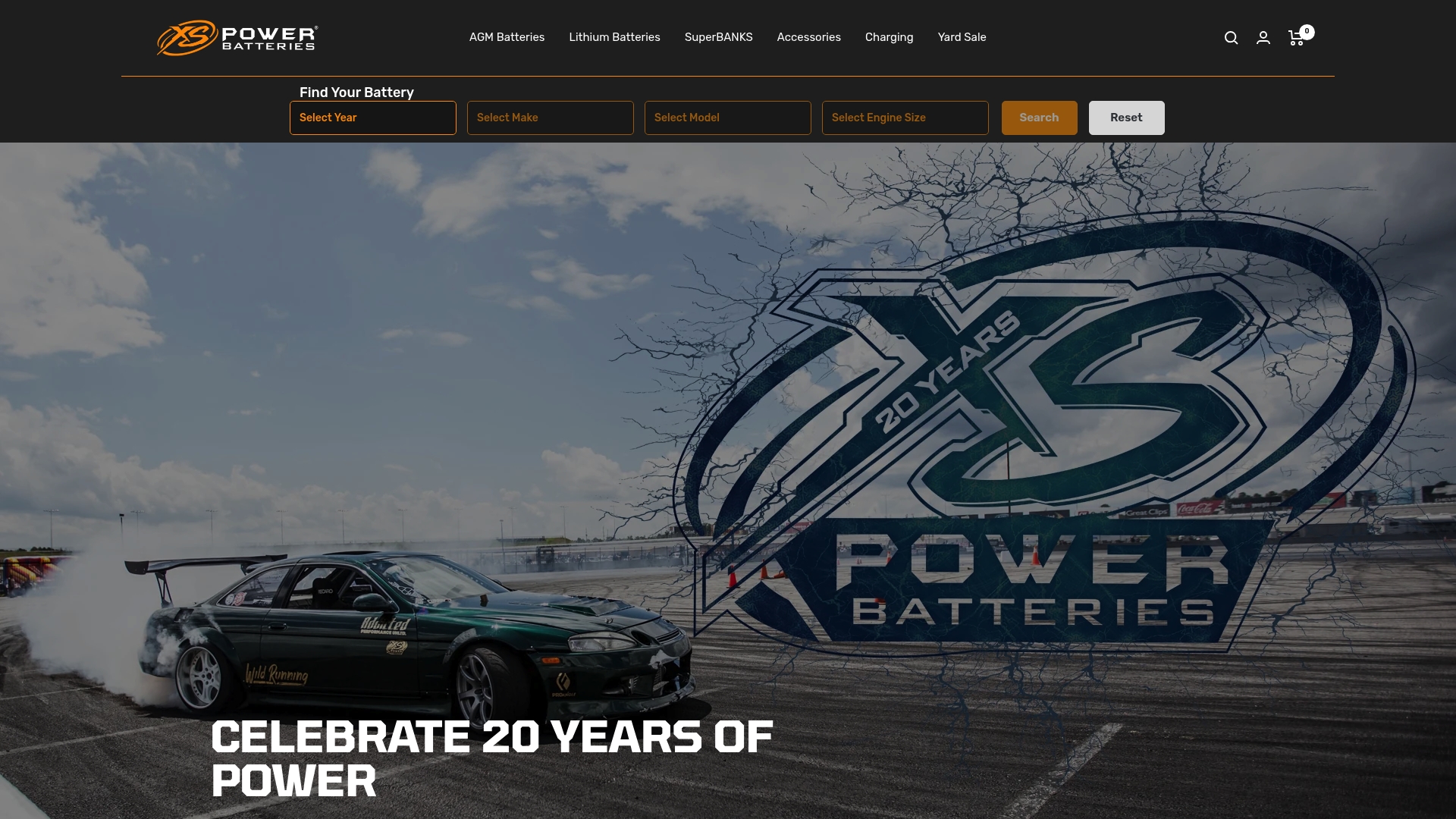1456x819 pixels.
Task: Open Accessories menu
Action: (x=808, y=37)
